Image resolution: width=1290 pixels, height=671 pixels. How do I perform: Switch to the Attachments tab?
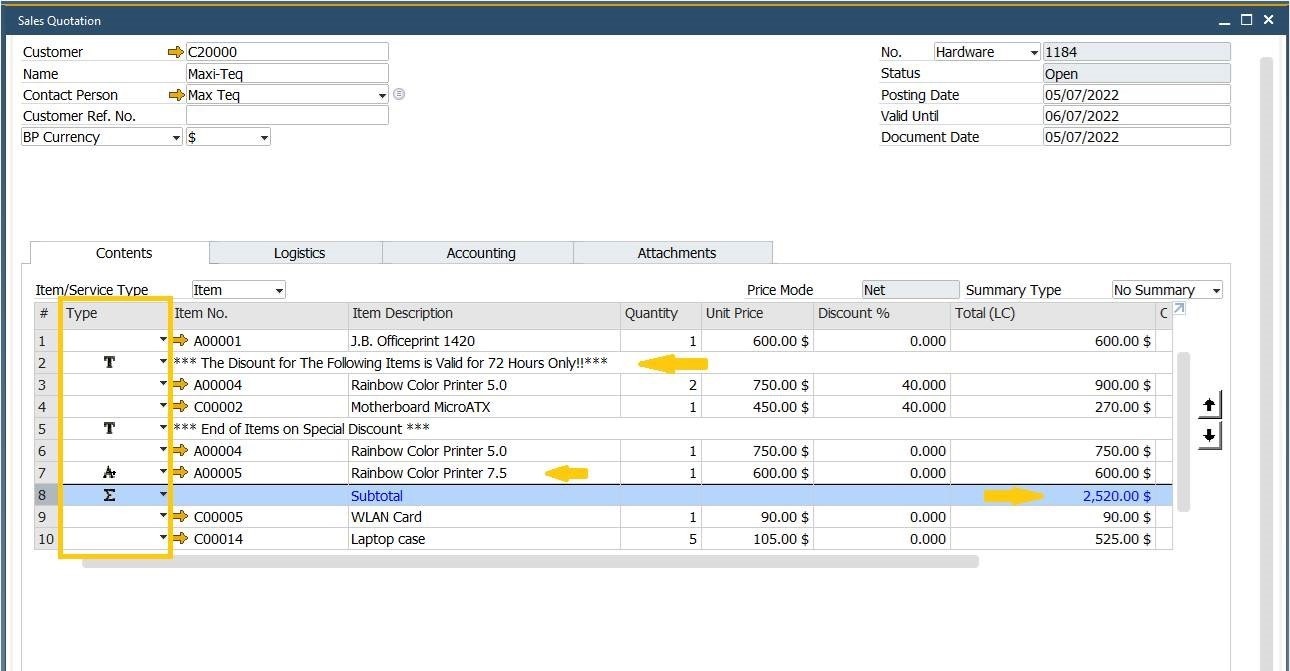pyautogui.click(x=676, y=253)
